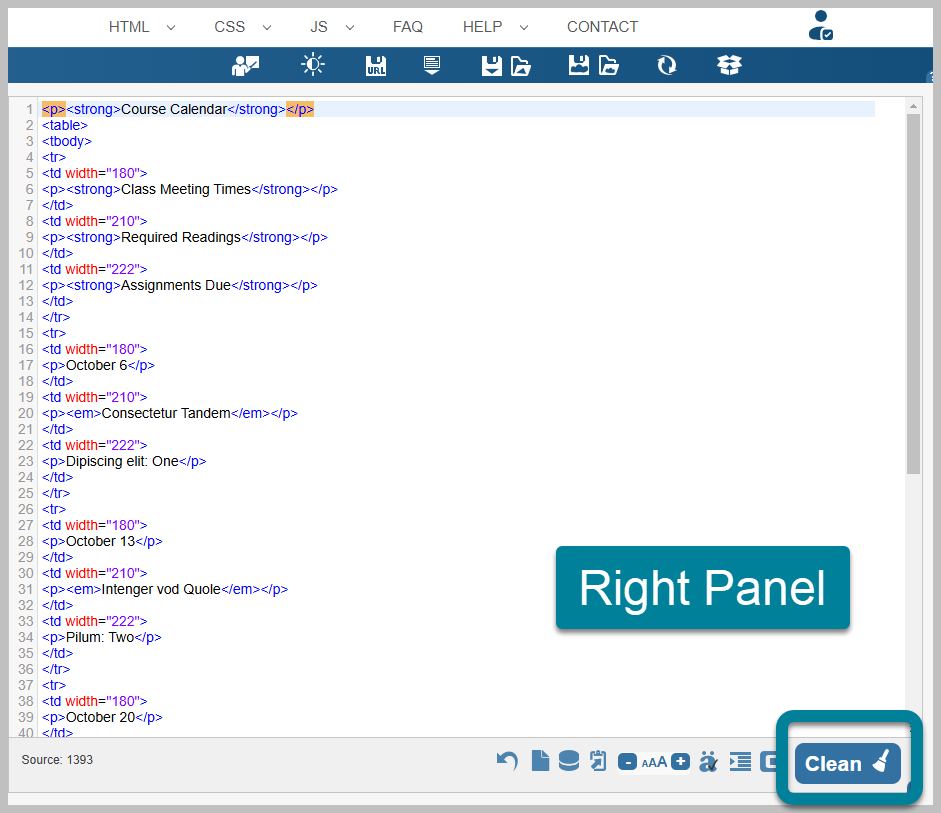Increase editor font size with plus control
941x813 pixels.
click(680, 761)
